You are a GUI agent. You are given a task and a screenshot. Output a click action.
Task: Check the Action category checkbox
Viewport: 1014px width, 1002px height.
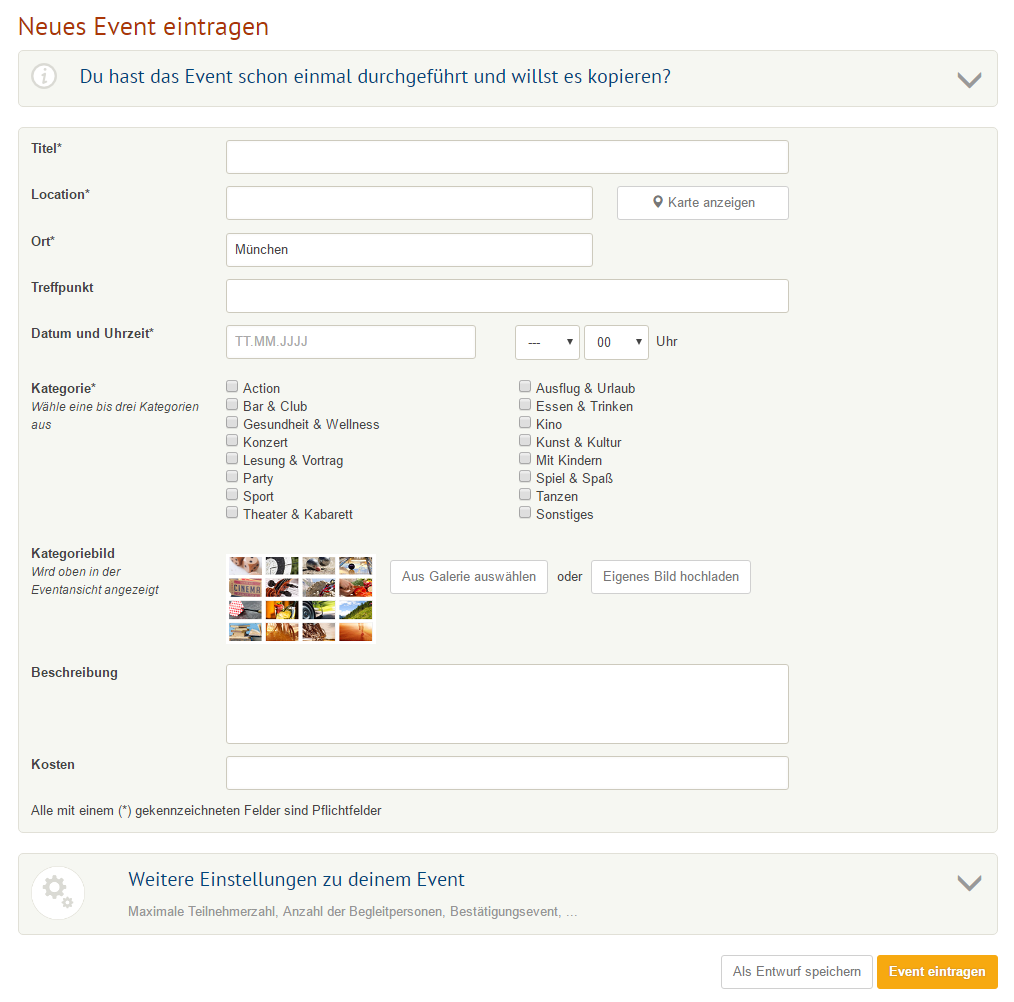(232, 387)
